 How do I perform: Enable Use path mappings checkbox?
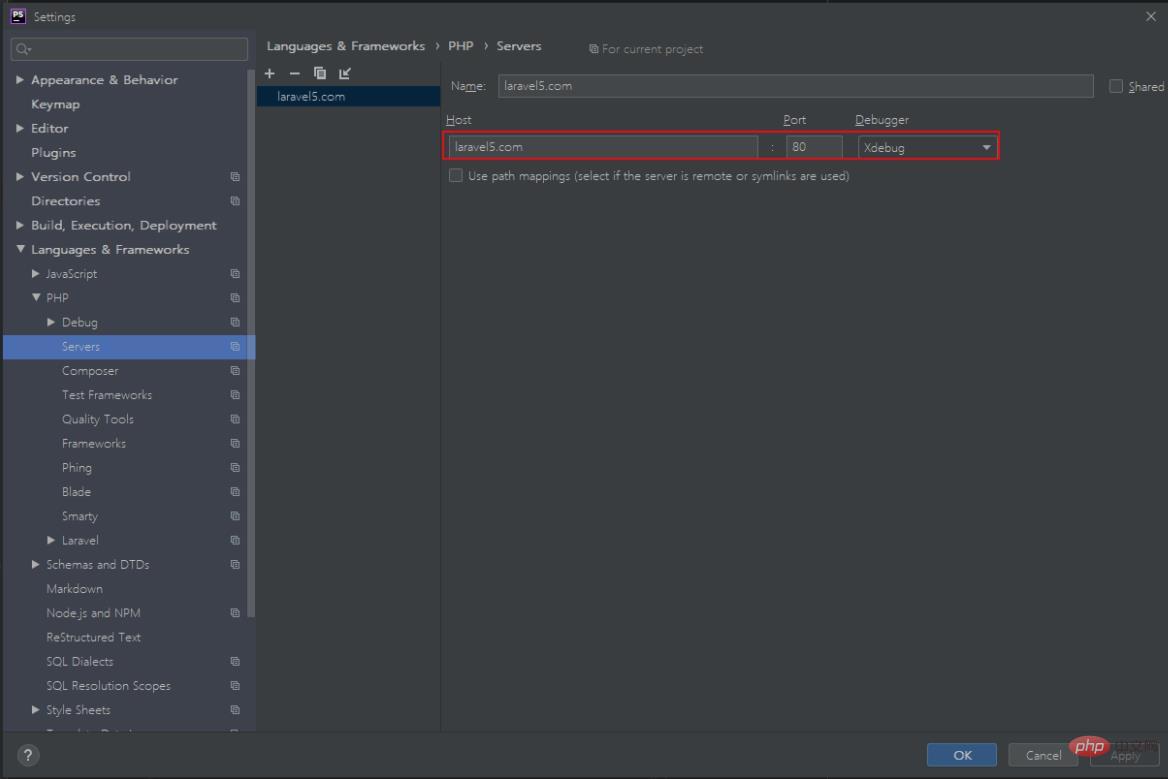click(x=456, y=176)
